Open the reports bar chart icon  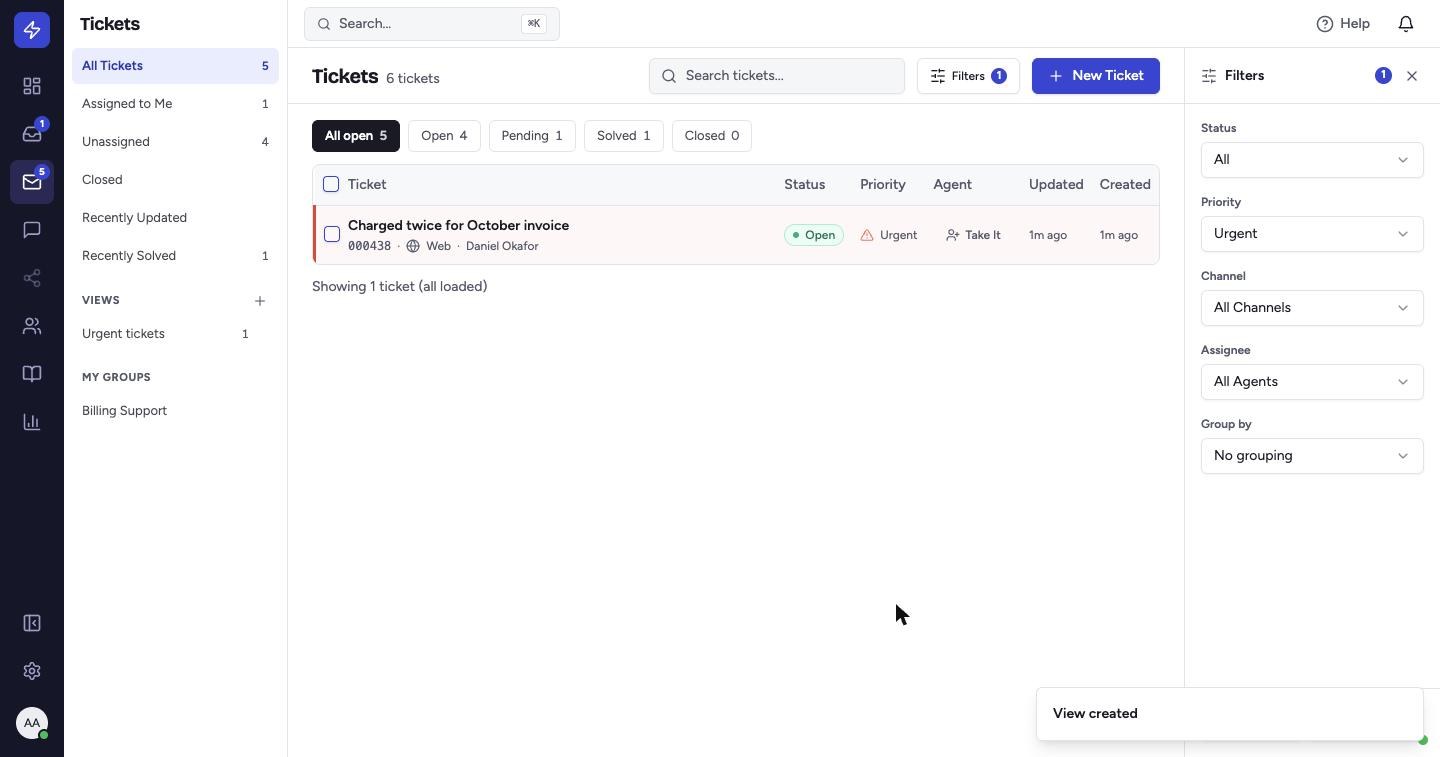[32, 422]
